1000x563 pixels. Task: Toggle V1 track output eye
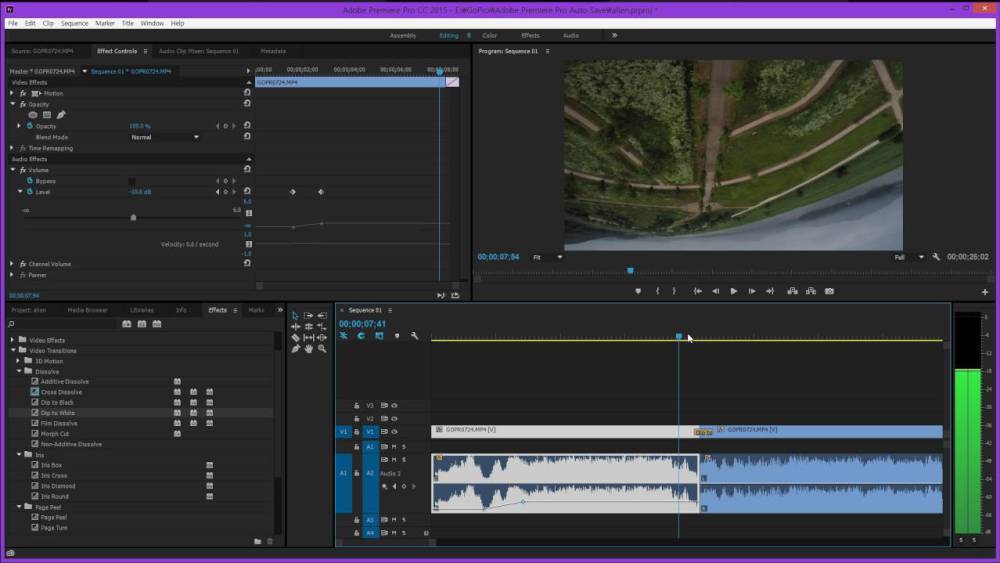click(x=394, y=432)
